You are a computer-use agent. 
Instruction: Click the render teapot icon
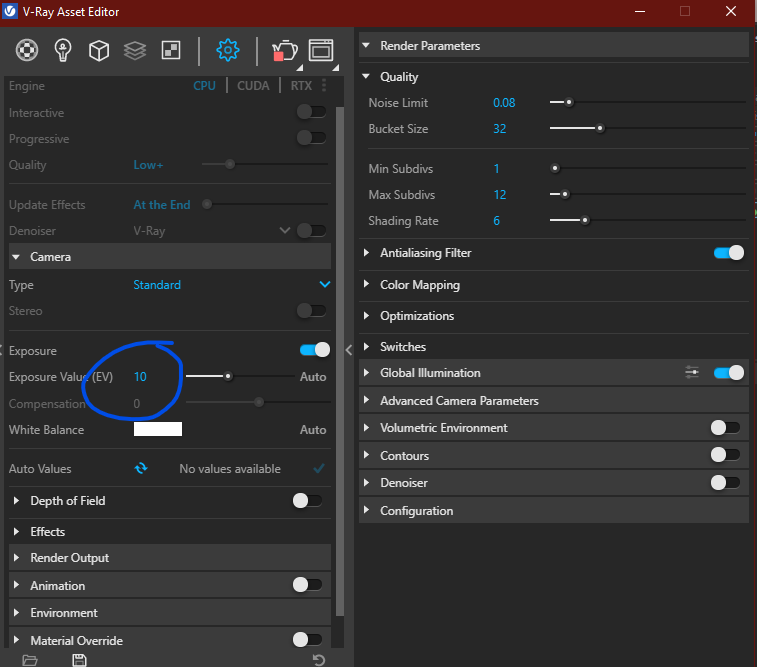(x=283, y=50)
